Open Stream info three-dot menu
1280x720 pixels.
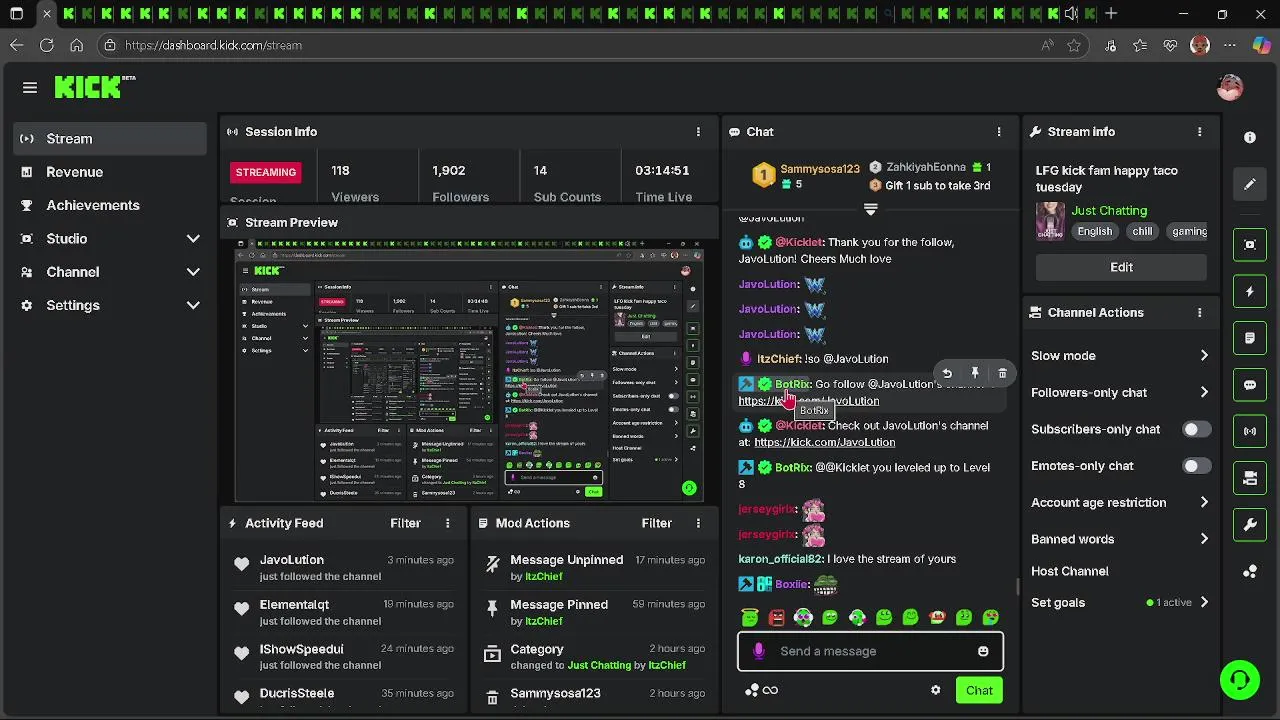click(1199, 132)
